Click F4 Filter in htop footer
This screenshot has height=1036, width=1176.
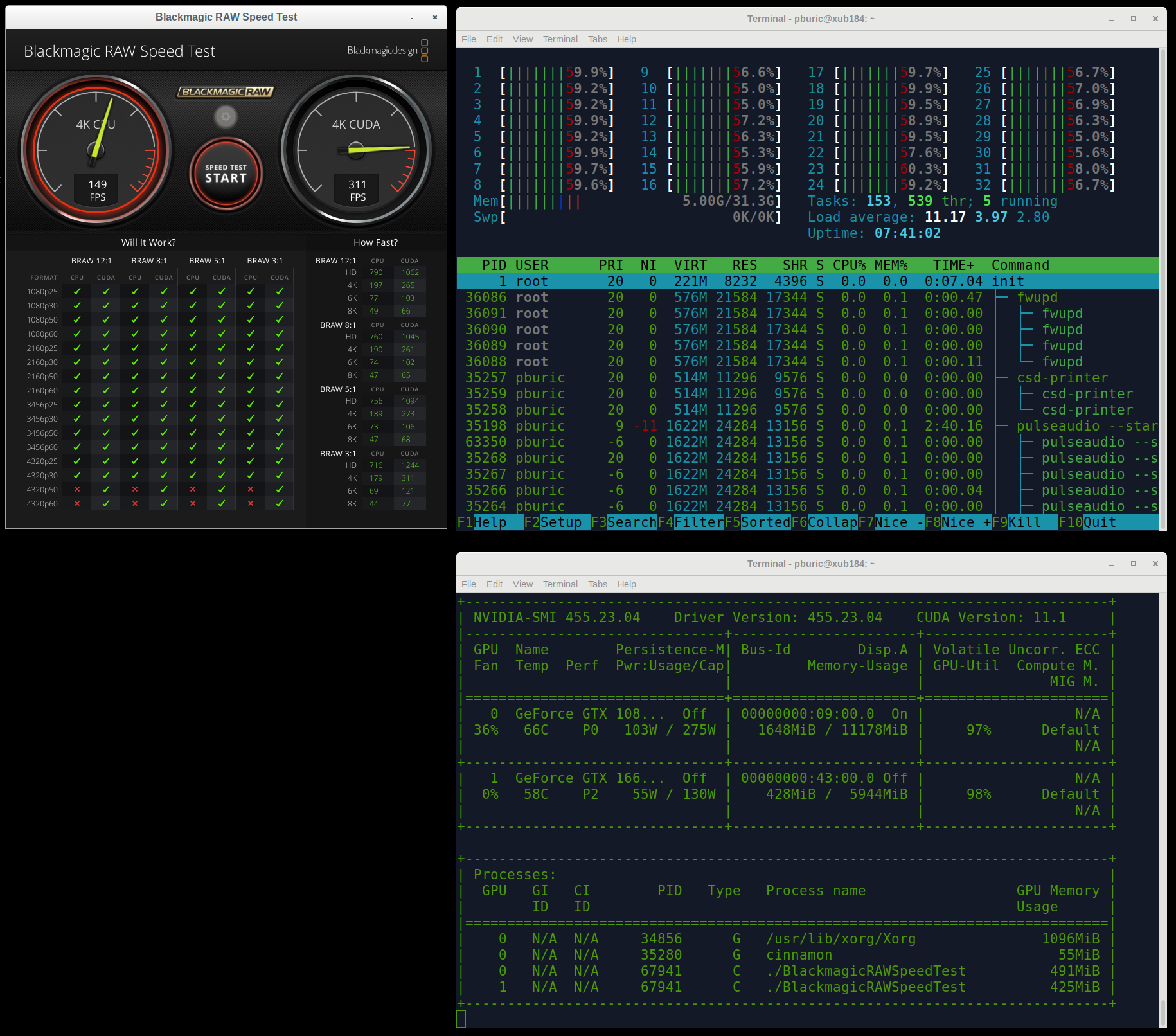[690, 522]
